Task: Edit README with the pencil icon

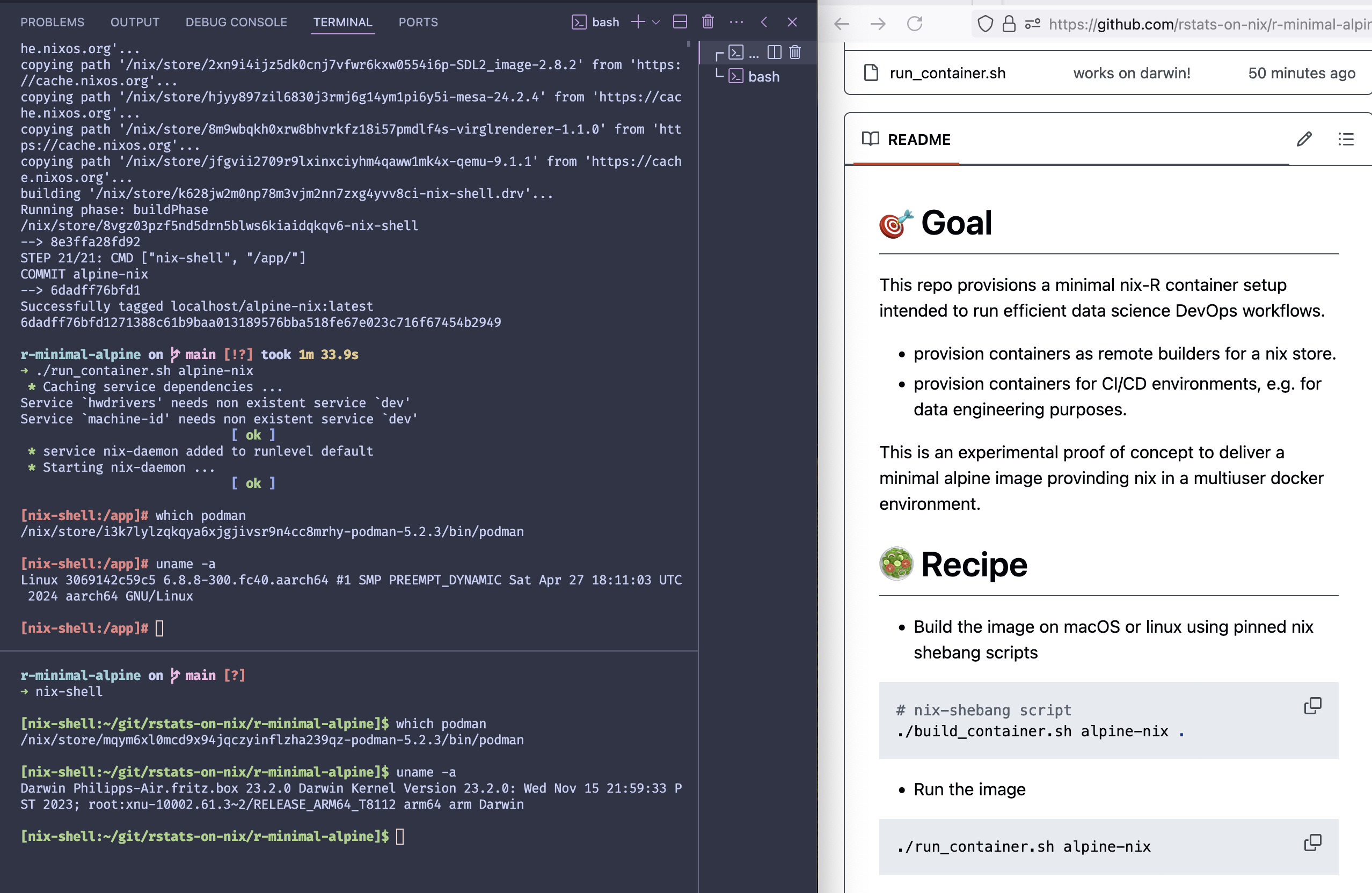Action: [1304, 139]
